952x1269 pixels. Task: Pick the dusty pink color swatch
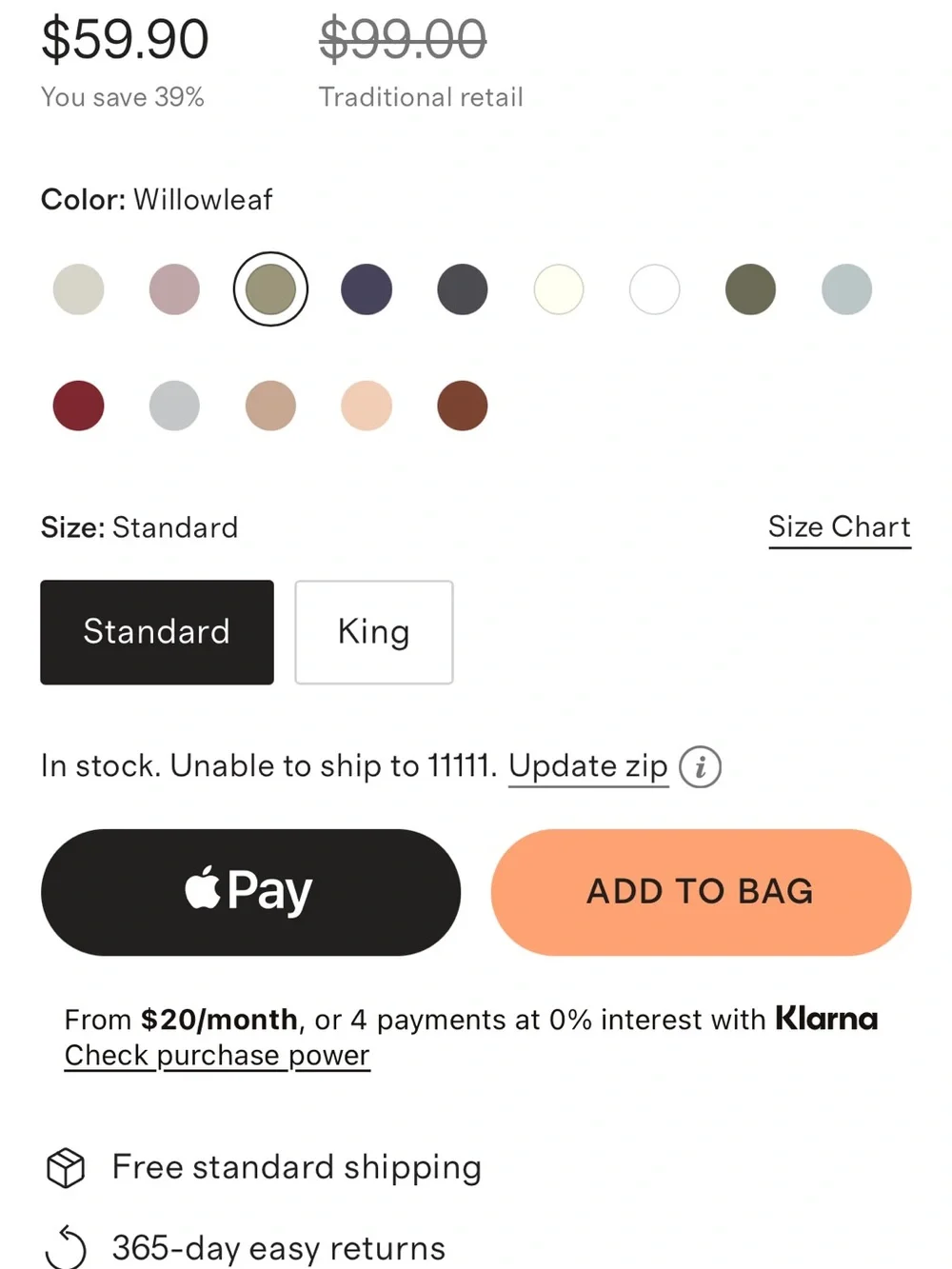point(174,289)
